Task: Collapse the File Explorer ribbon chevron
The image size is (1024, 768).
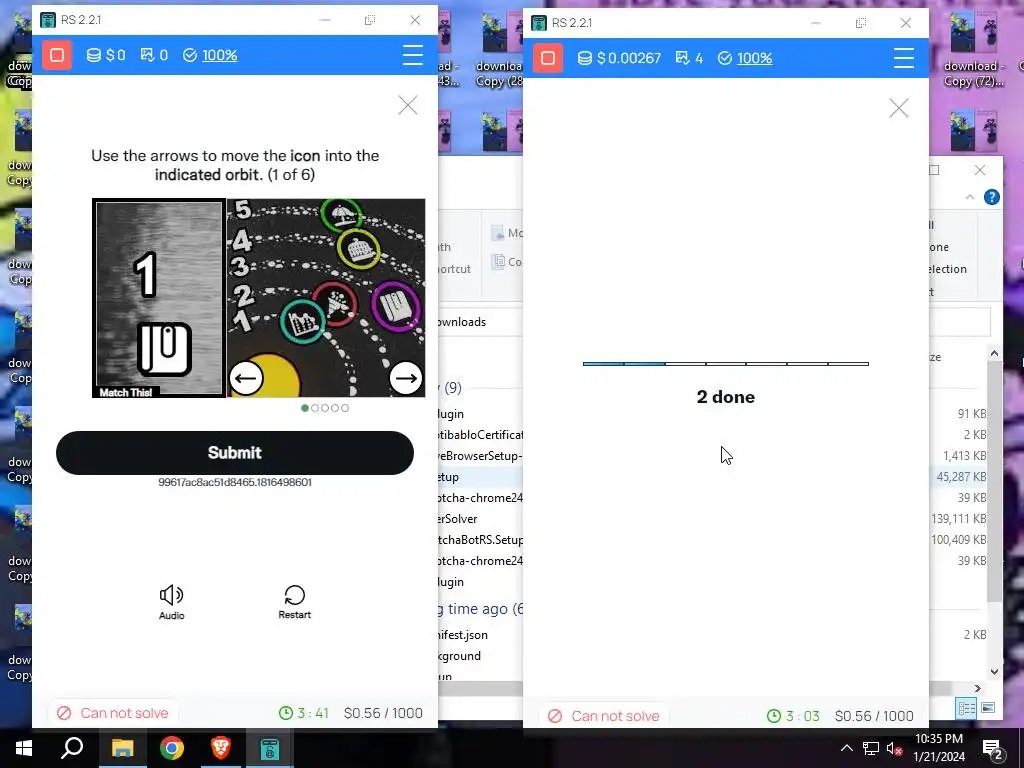Action: (970, 197)
